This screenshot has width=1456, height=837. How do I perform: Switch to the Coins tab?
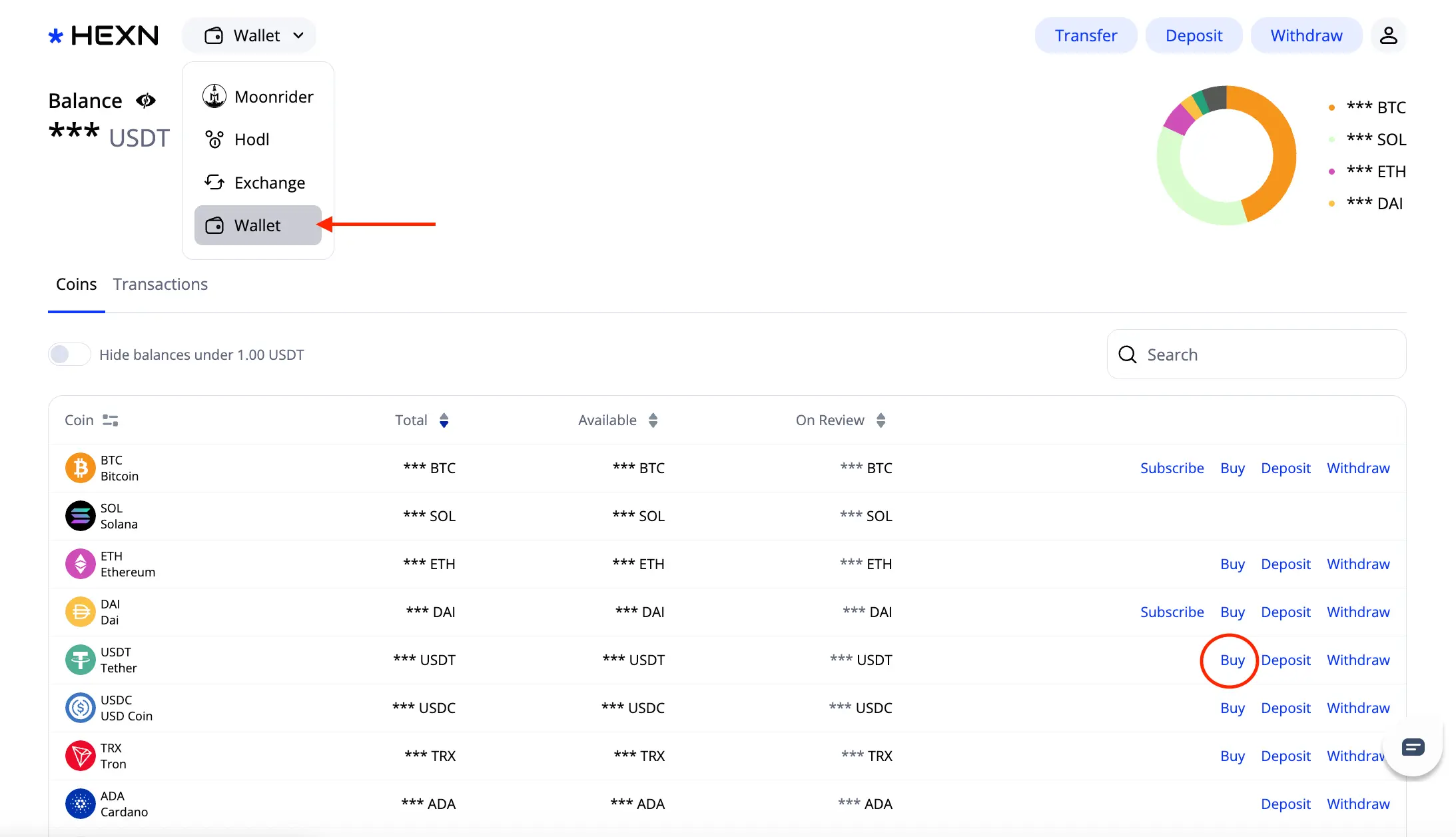pos(77,285)
